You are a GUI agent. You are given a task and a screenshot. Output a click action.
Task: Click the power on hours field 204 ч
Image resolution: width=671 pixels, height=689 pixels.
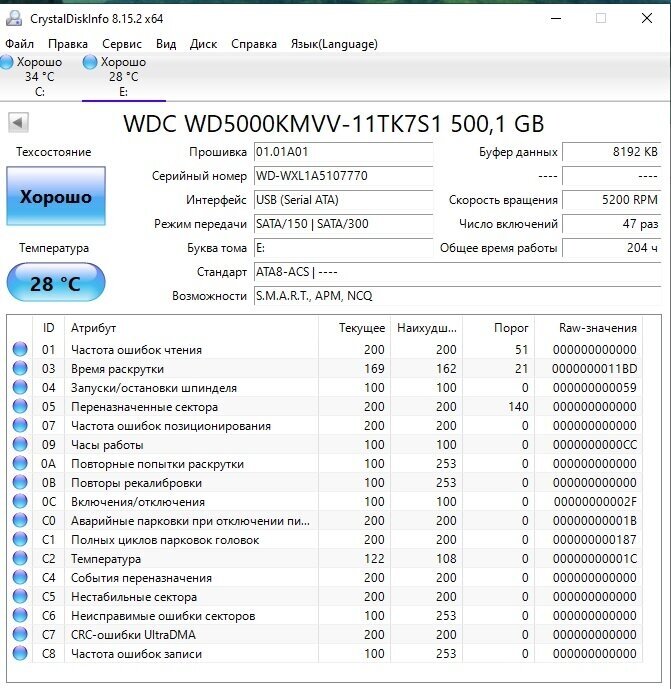612,248
